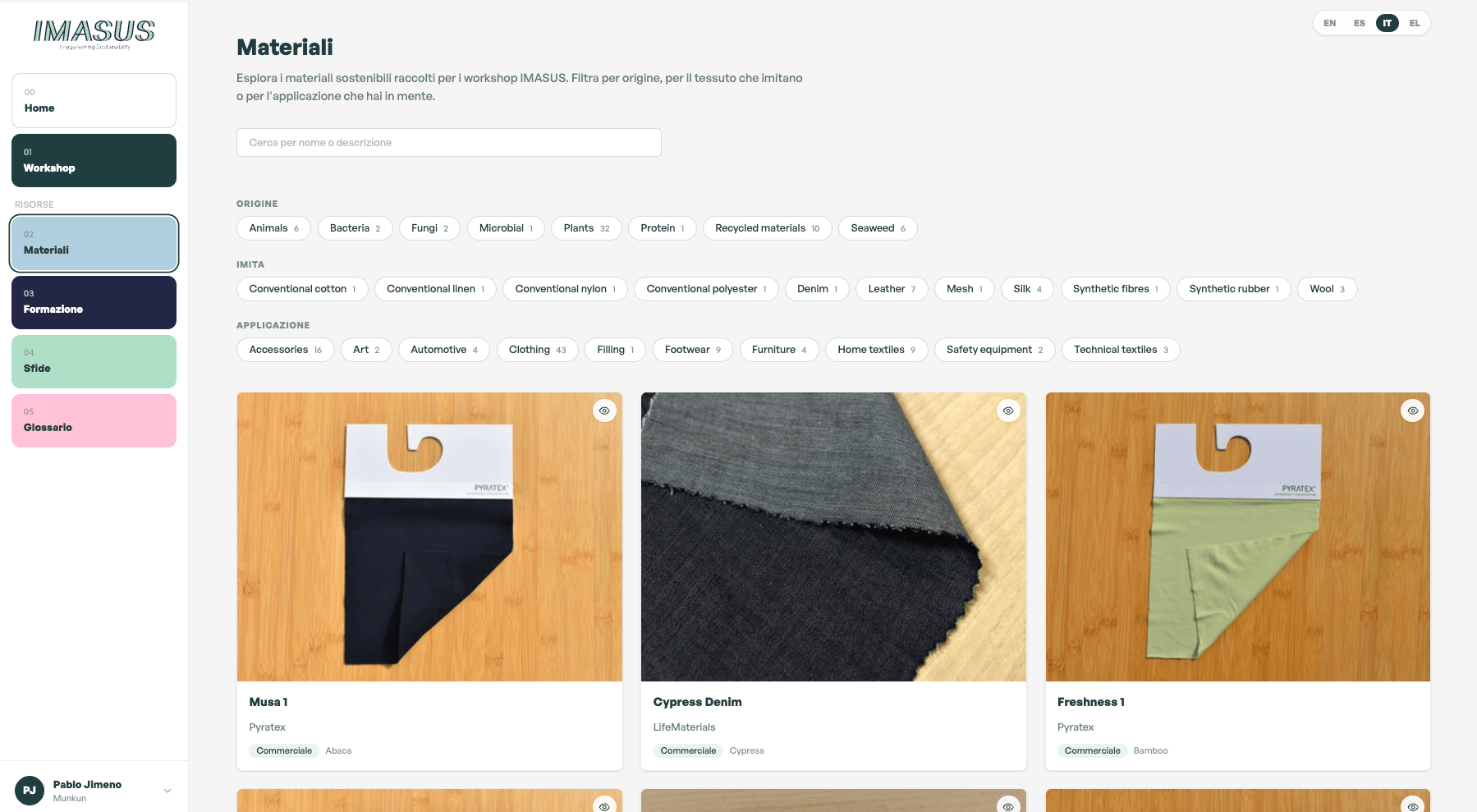Image resolution: width=1477 pixels, height=812 pixels.
Task: Click the Pablo Jimeno user name
Action: click(87, 785)
